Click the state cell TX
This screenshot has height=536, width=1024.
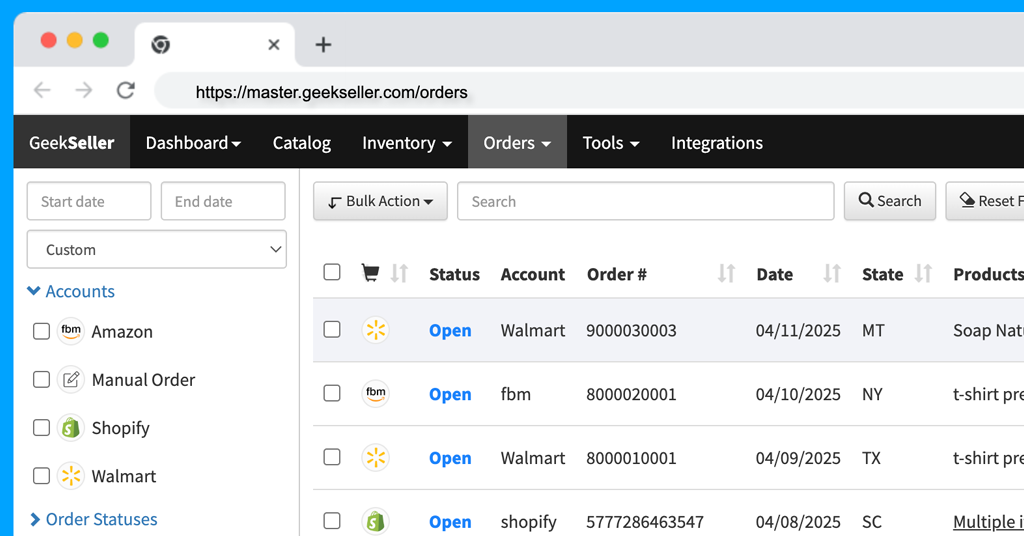coord(871,458)
